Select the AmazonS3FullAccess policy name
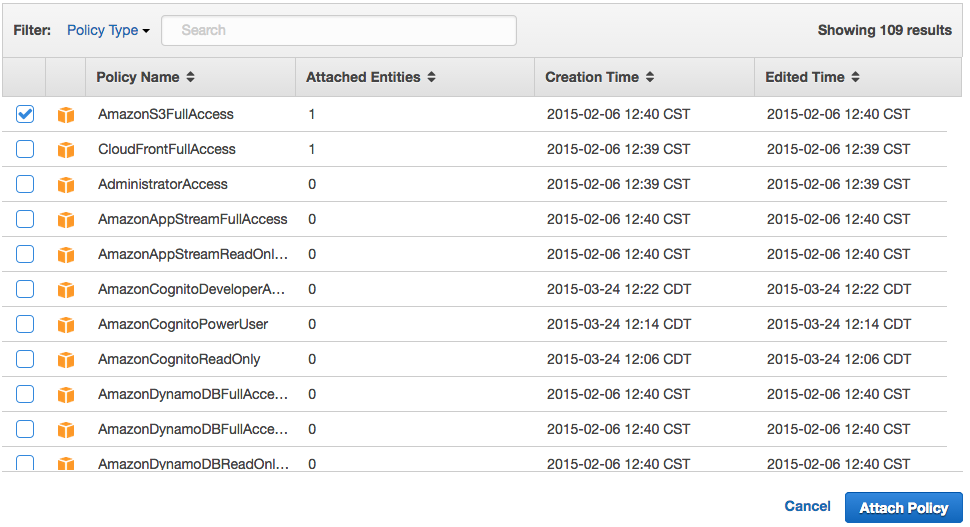 166,114
